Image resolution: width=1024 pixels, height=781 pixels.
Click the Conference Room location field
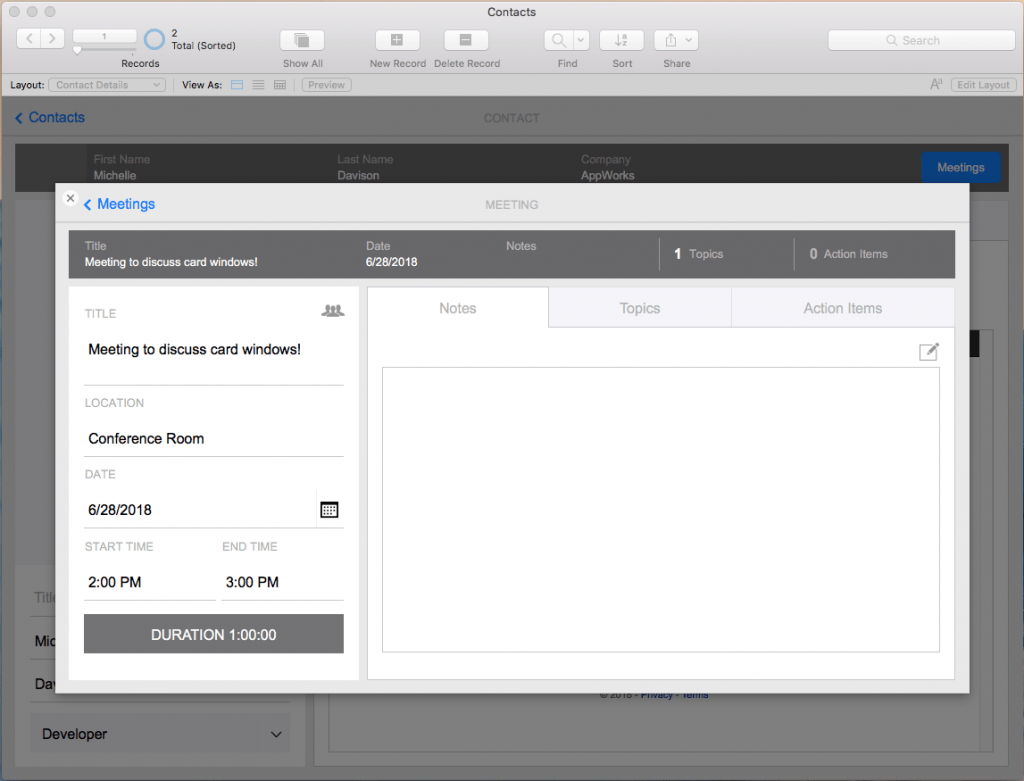tap(214, 439)
